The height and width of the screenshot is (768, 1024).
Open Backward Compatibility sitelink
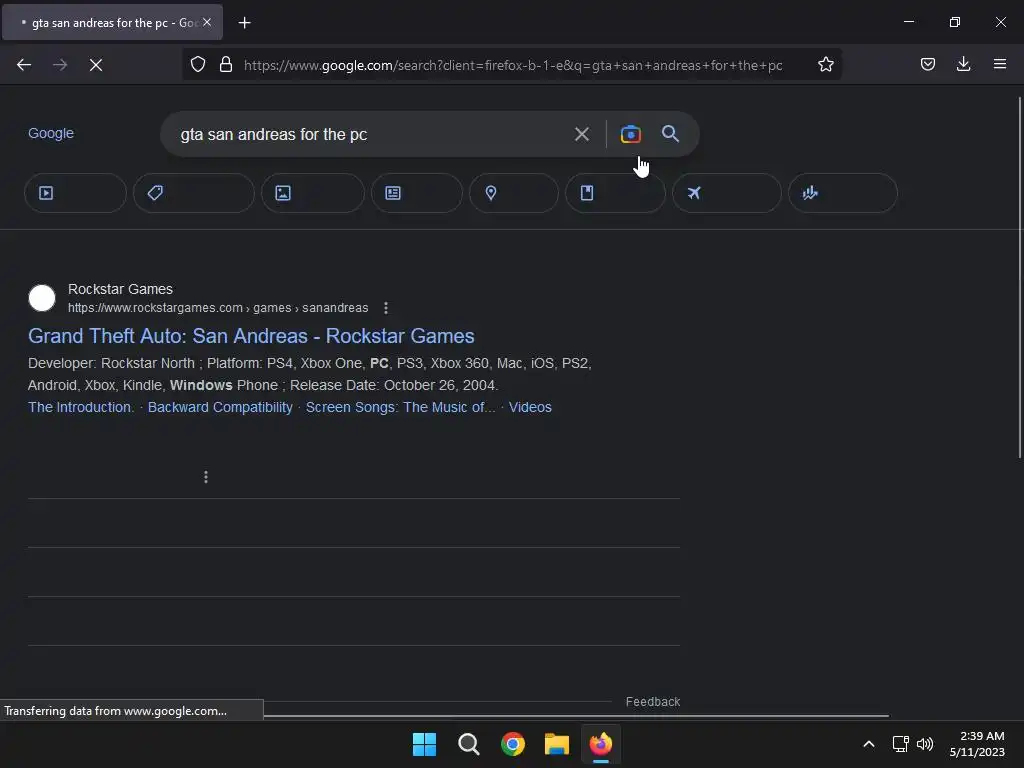[220, 407]
